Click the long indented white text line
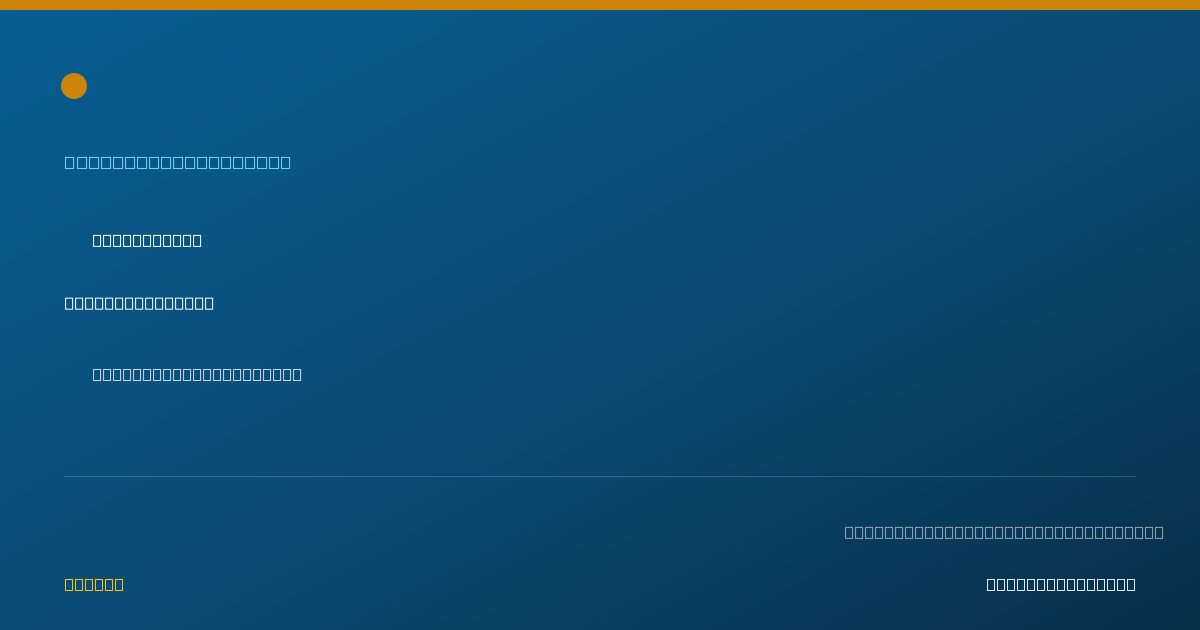This screenshot has height=630, width=1200. point(197,374)
